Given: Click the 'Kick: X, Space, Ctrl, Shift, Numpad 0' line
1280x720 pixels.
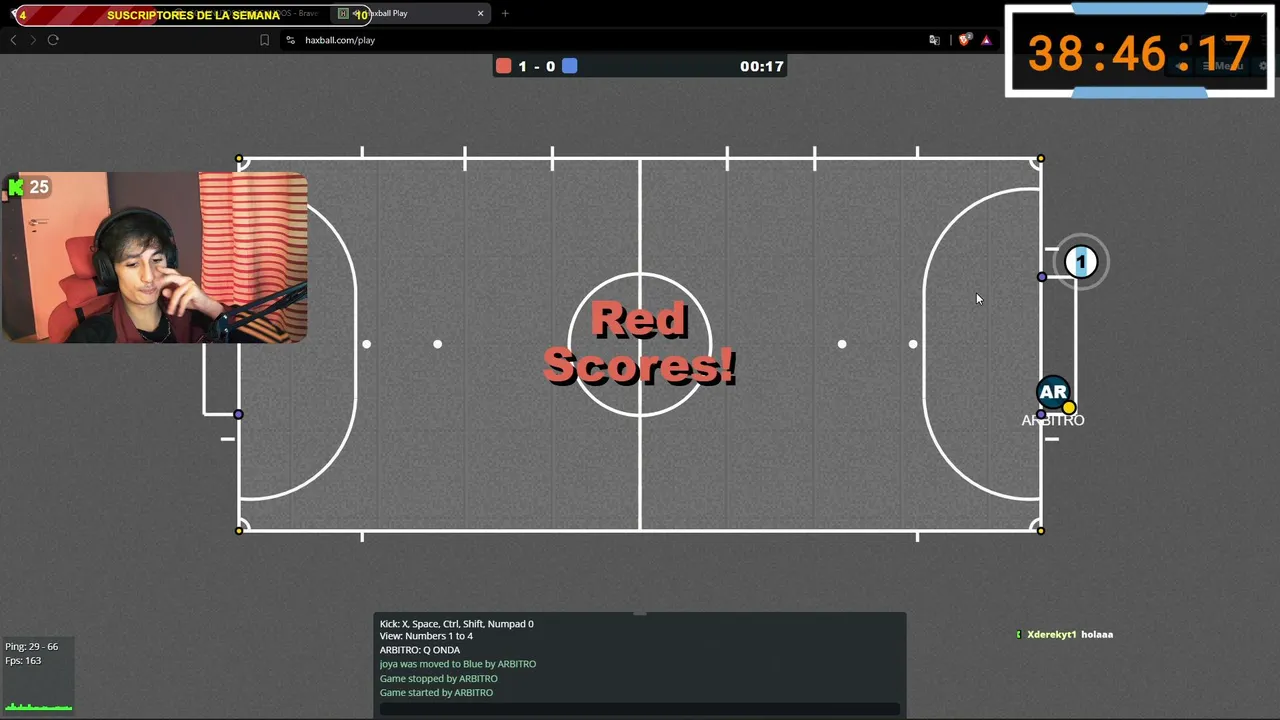Looking at the screenshot, I should point(457,624).
